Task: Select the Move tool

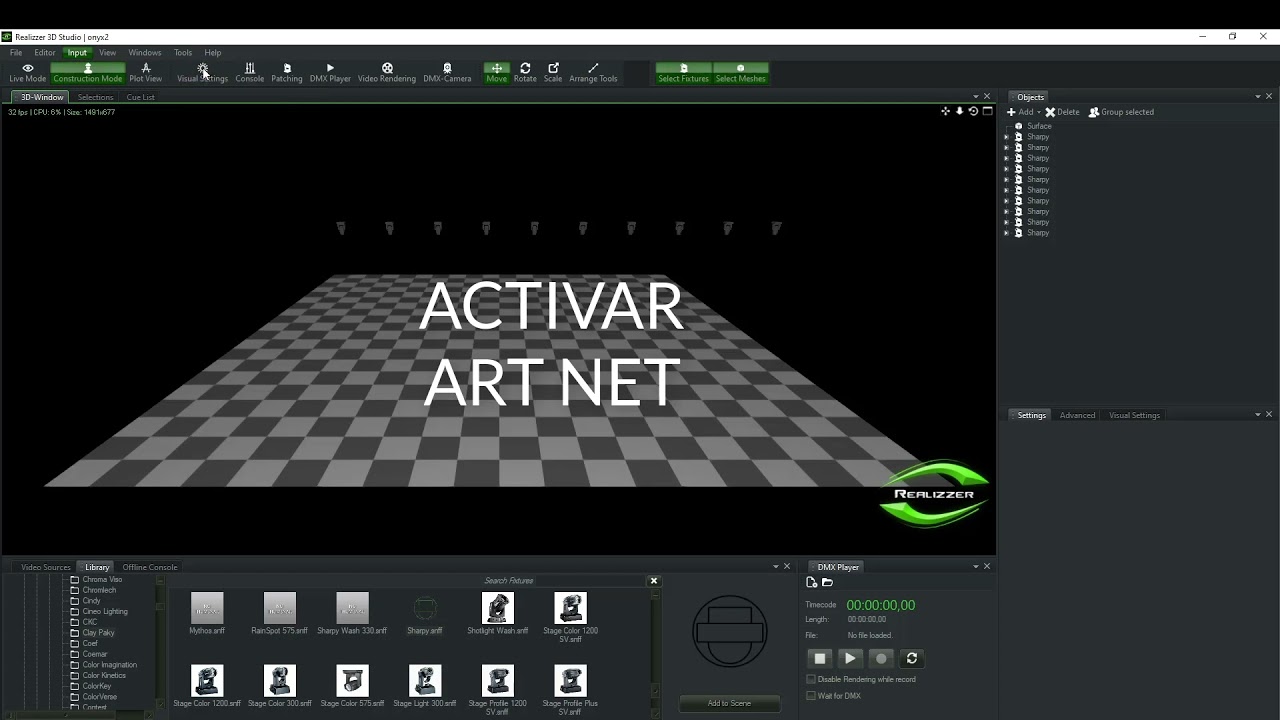Action: tap(497, 73)
